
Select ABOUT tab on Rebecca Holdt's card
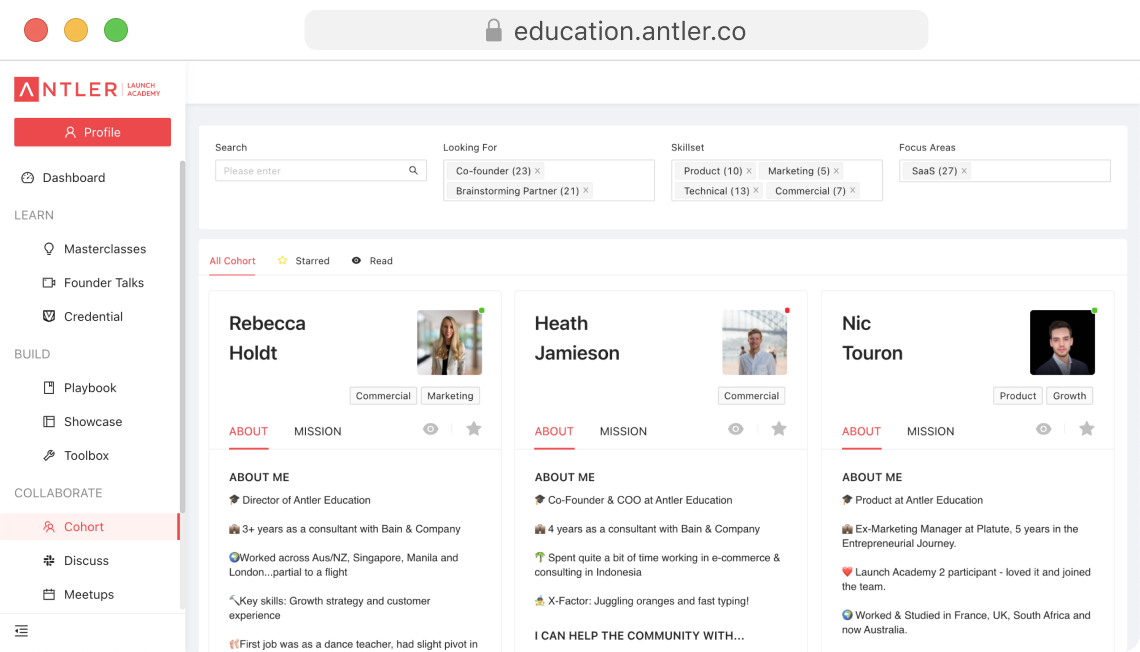(249, 431)
